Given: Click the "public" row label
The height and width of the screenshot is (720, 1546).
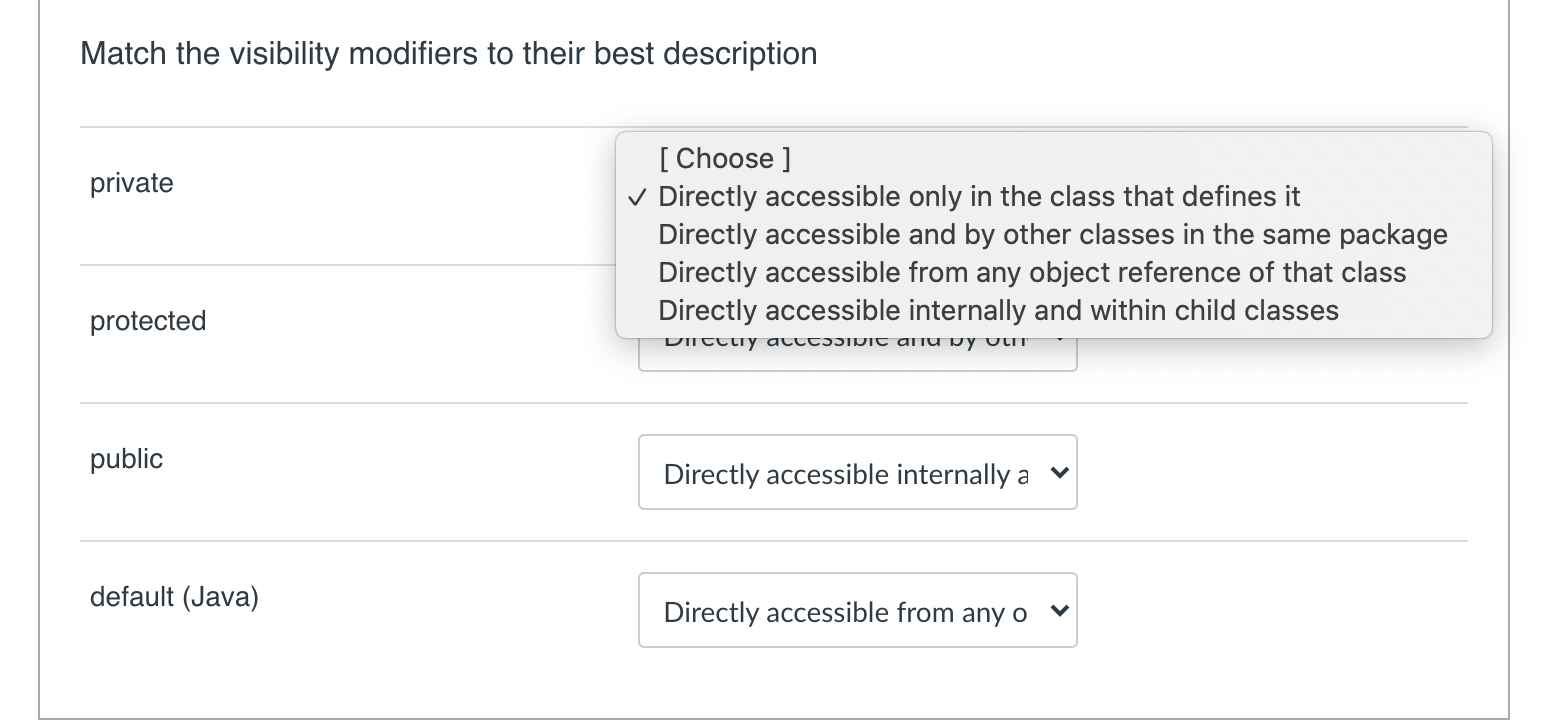Looking at the screenshot, I should pyautogui.click(x=125, y=458).
